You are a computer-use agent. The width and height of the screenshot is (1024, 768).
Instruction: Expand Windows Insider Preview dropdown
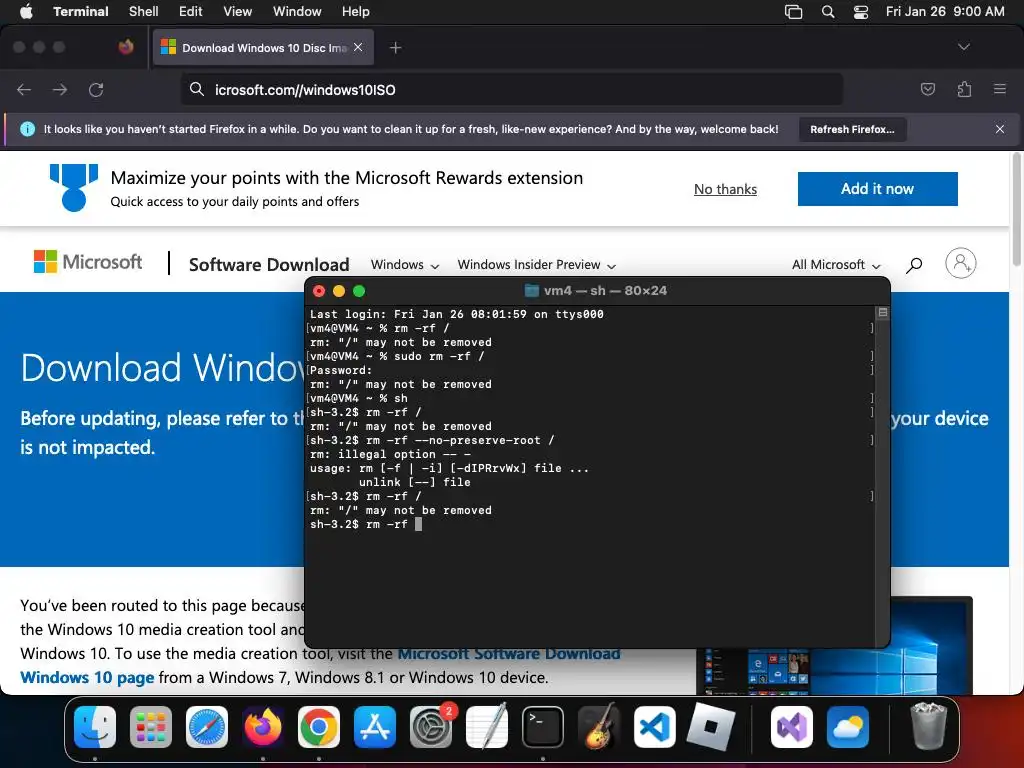(x=536, y=264)
